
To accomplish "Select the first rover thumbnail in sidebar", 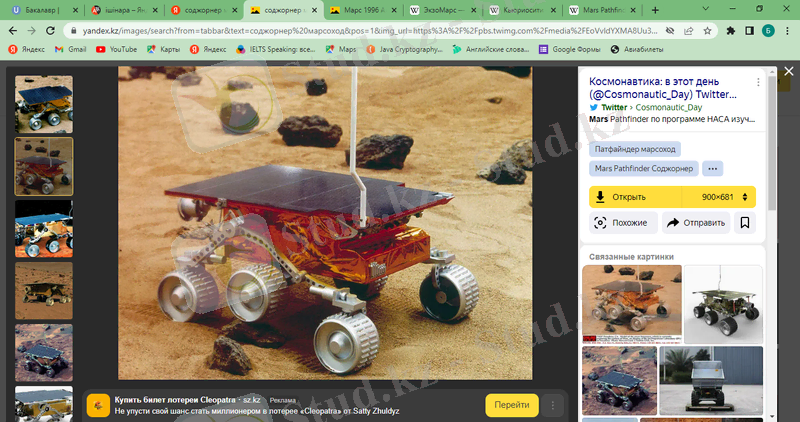I will pos(43,101).
